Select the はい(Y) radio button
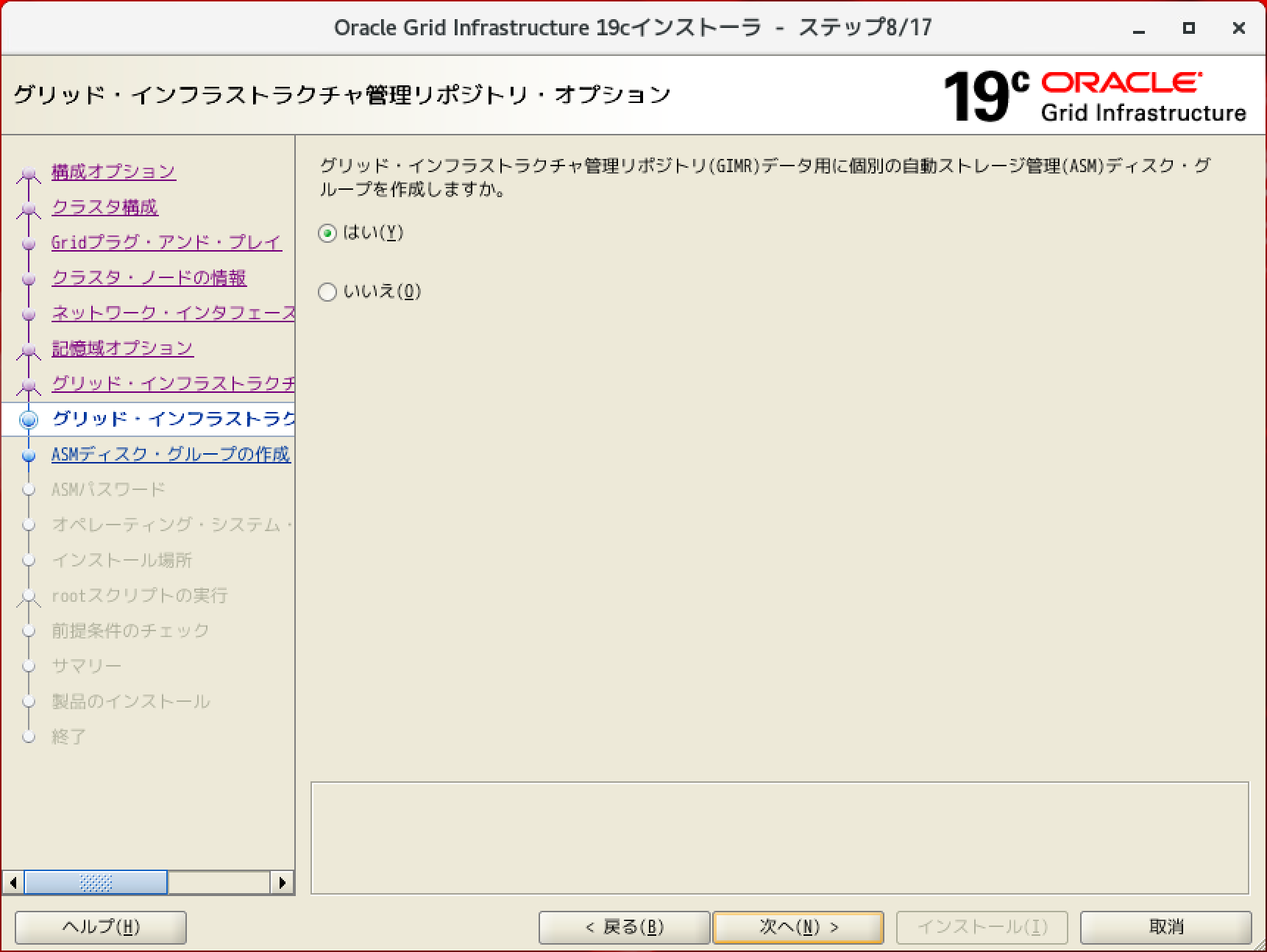The width and height of the screenshot is (1267, 952). pyautogui.click(x=327, y=234)
